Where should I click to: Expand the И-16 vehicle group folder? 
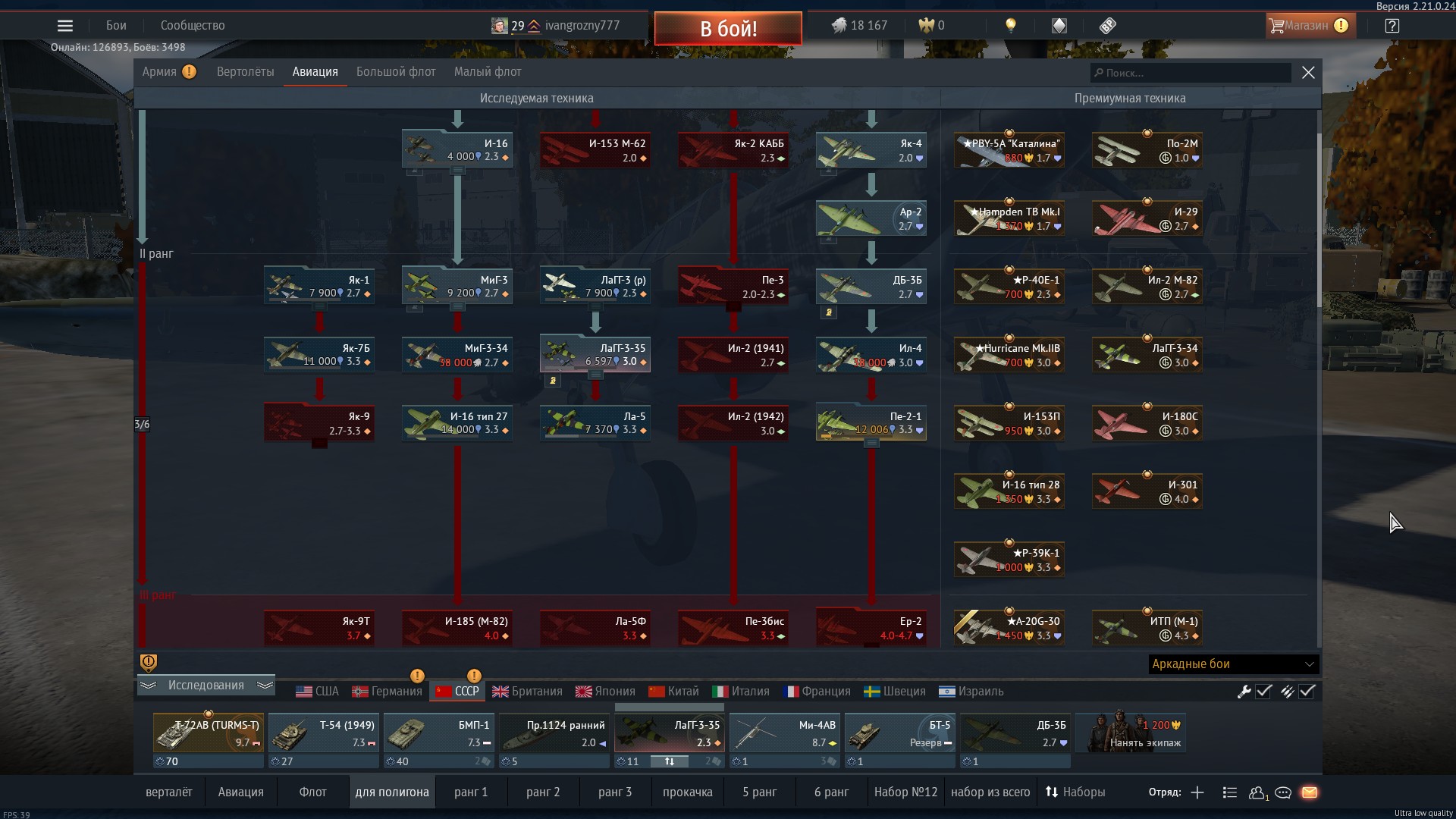pos(458,171)
